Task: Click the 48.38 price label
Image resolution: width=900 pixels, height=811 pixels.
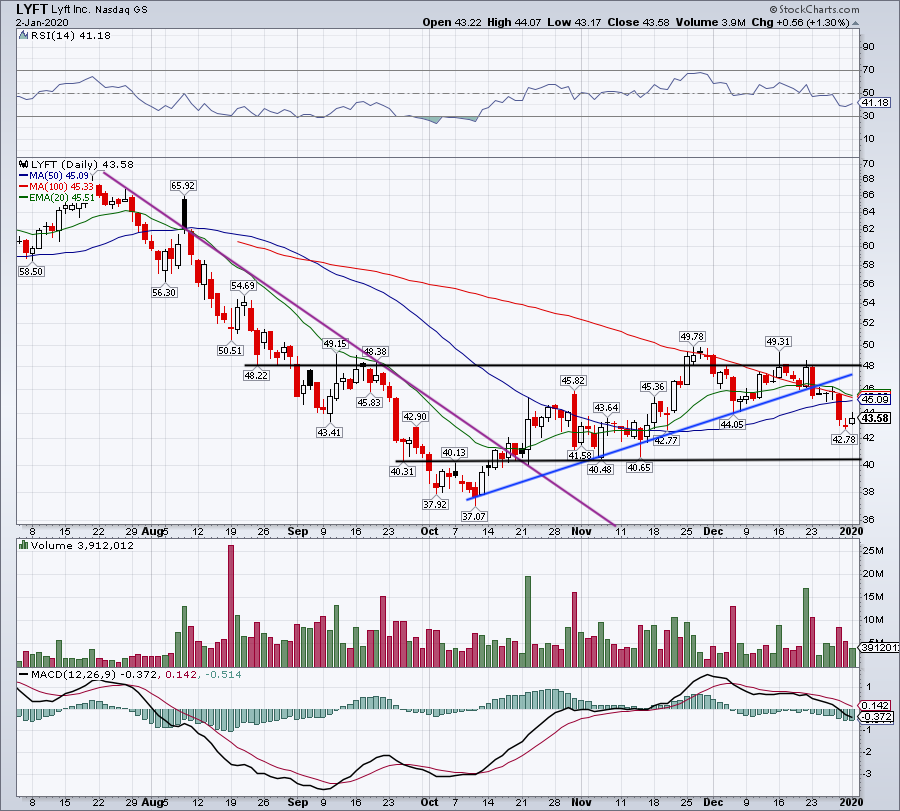Action: click(x=375, y=351)
